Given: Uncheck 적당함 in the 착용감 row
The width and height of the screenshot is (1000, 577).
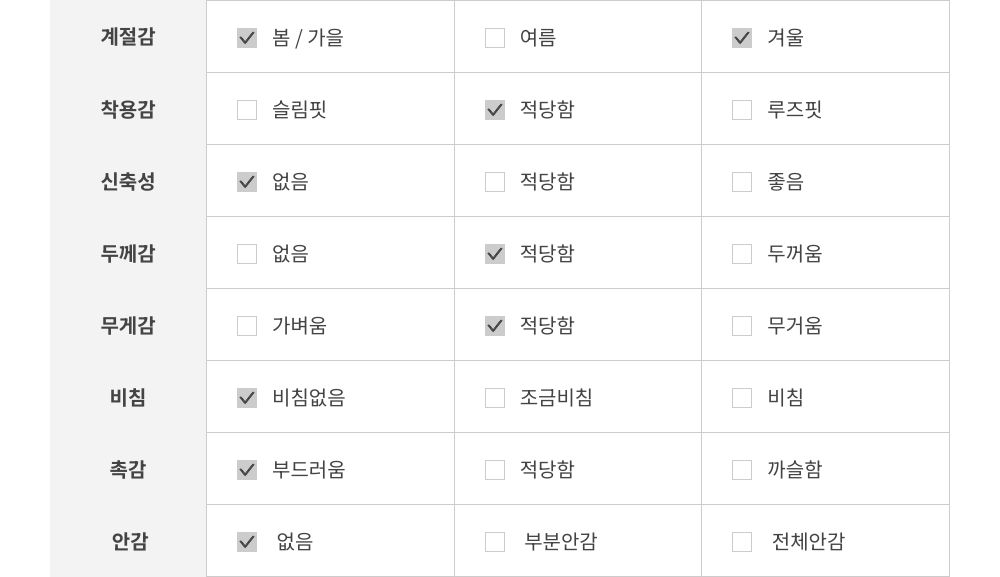Looking at the screenshot, I should click(x=495, y=110).
